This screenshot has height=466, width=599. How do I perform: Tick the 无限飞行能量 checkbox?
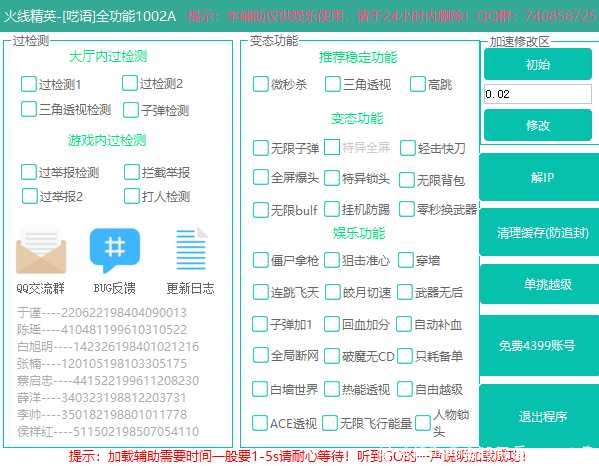tap(330, 423)
